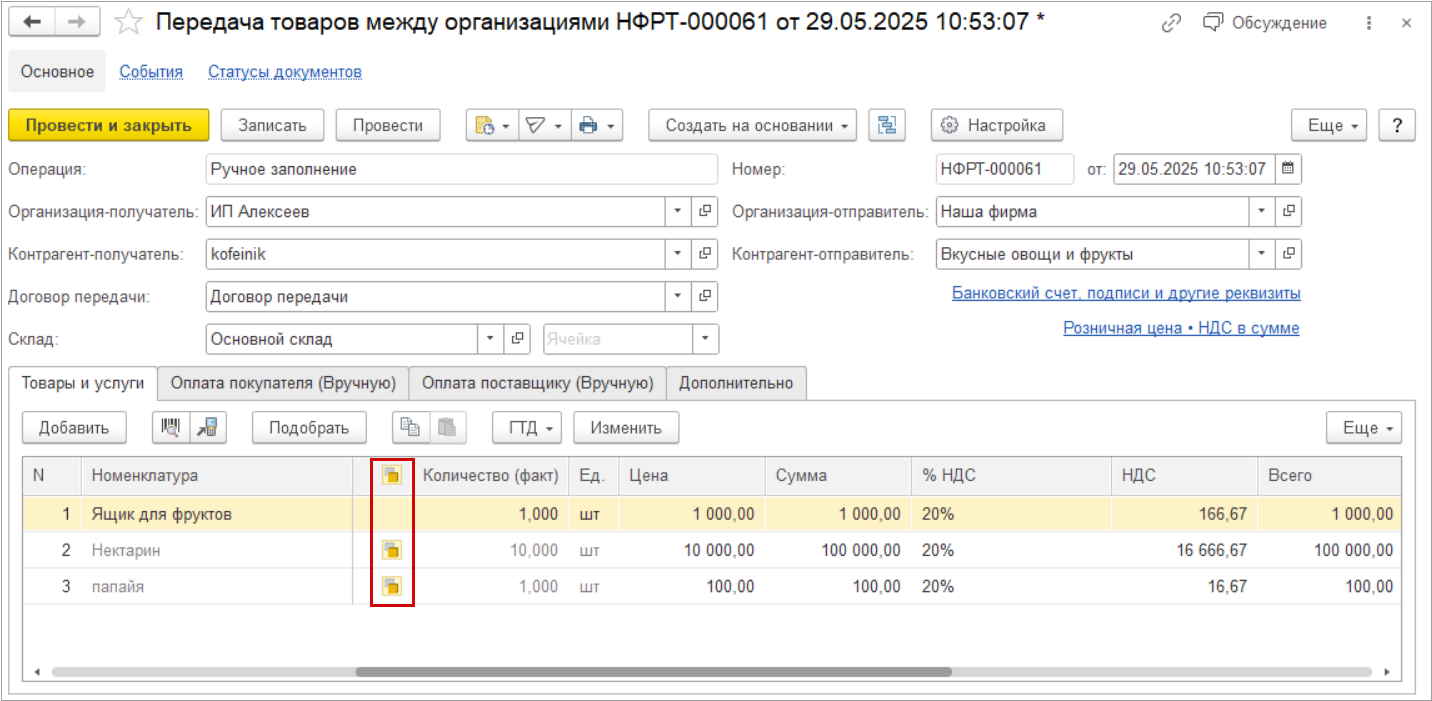1432x701 pixels.
Task: Copy link to document using chain icon
Action: [1171, 22]
